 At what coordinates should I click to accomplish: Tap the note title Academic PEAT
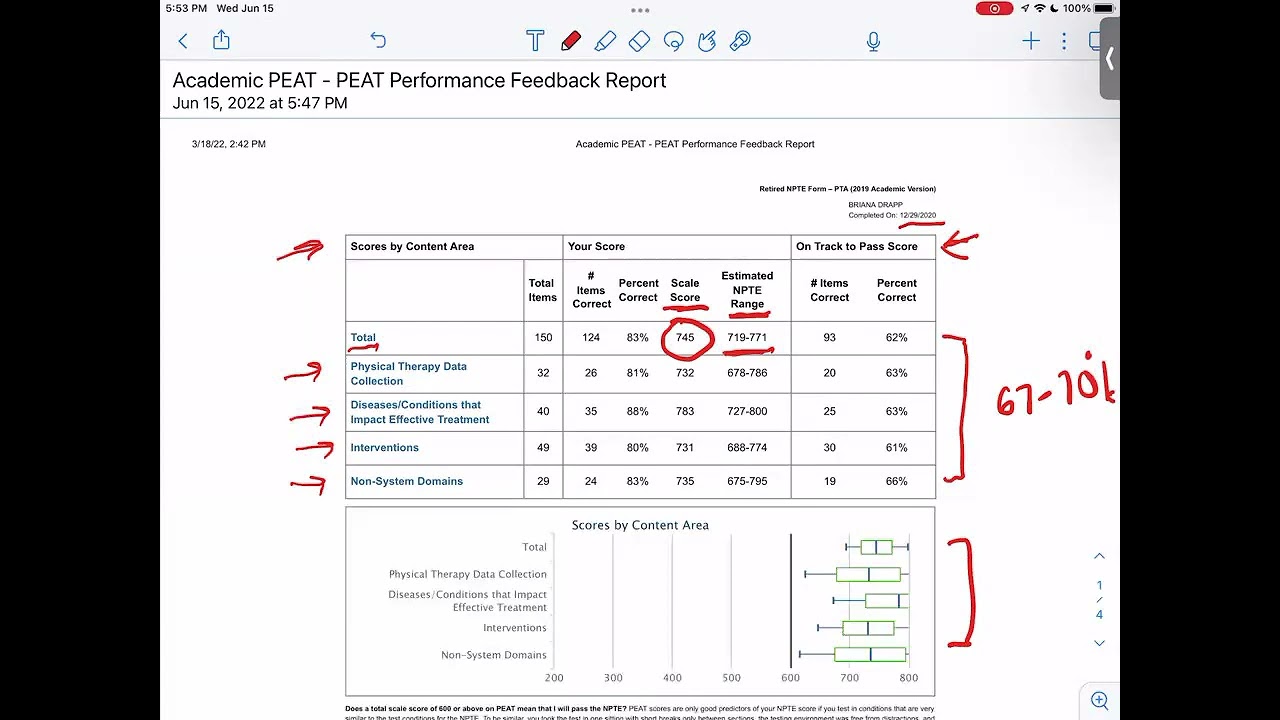[x=419, y=80]
